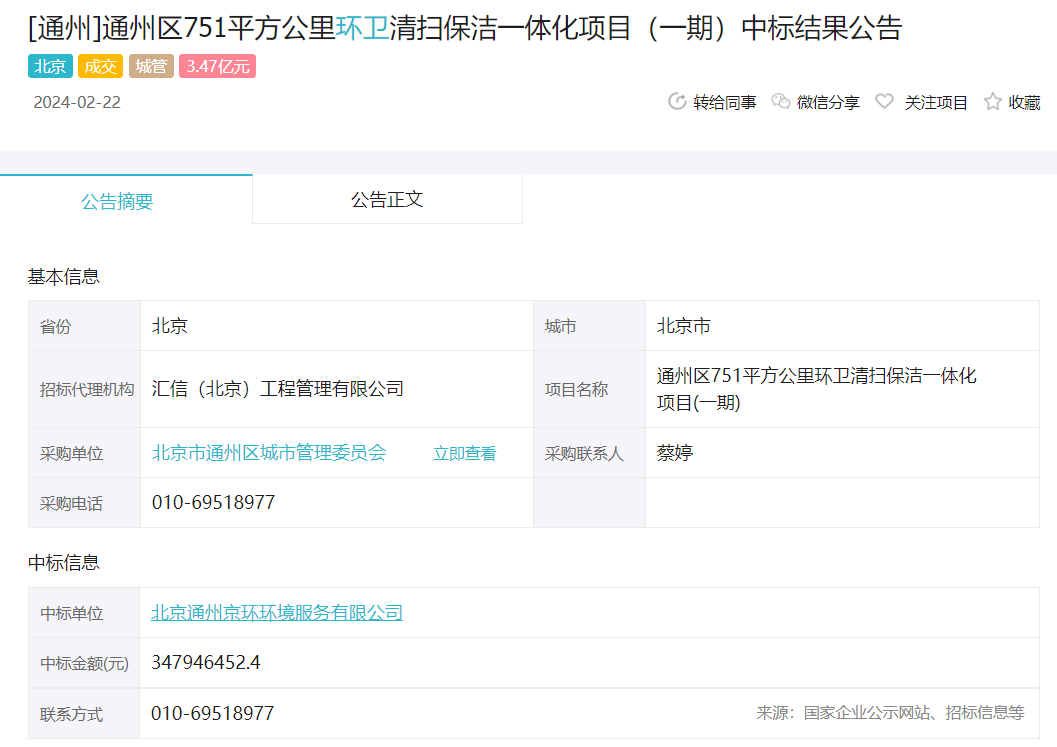Click the 采购电话 label cell
1057x747 pixels.
tap(85, 503)
